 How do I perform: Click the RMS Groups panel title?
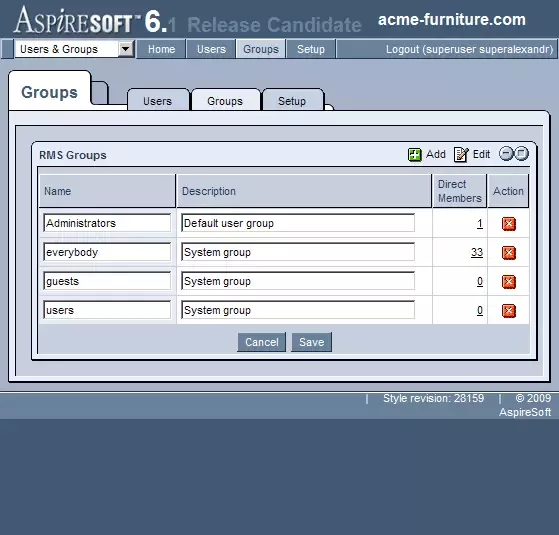[x=73, y=155]
